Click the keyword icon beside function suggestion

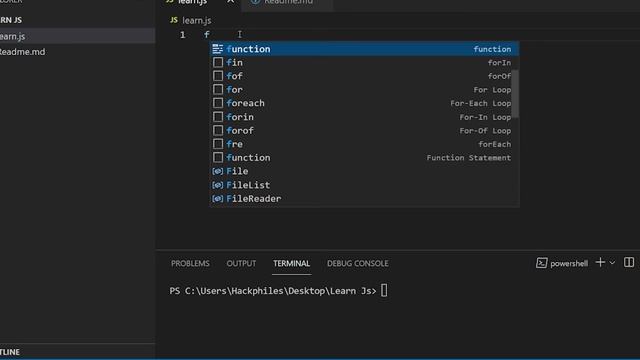(x=218, y=49)
